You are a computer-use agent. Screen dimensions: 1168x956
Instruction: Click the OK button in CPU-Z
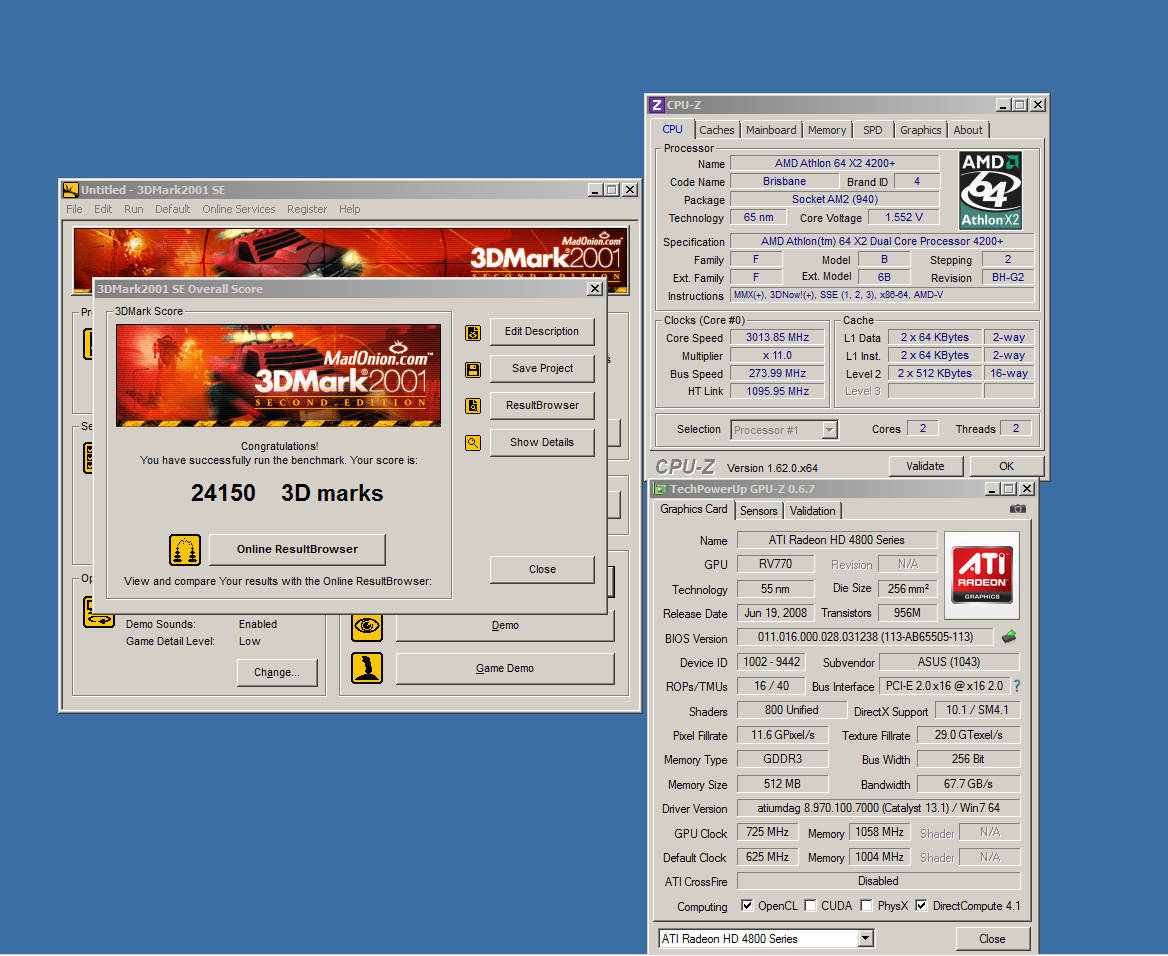coord(1006,466)
